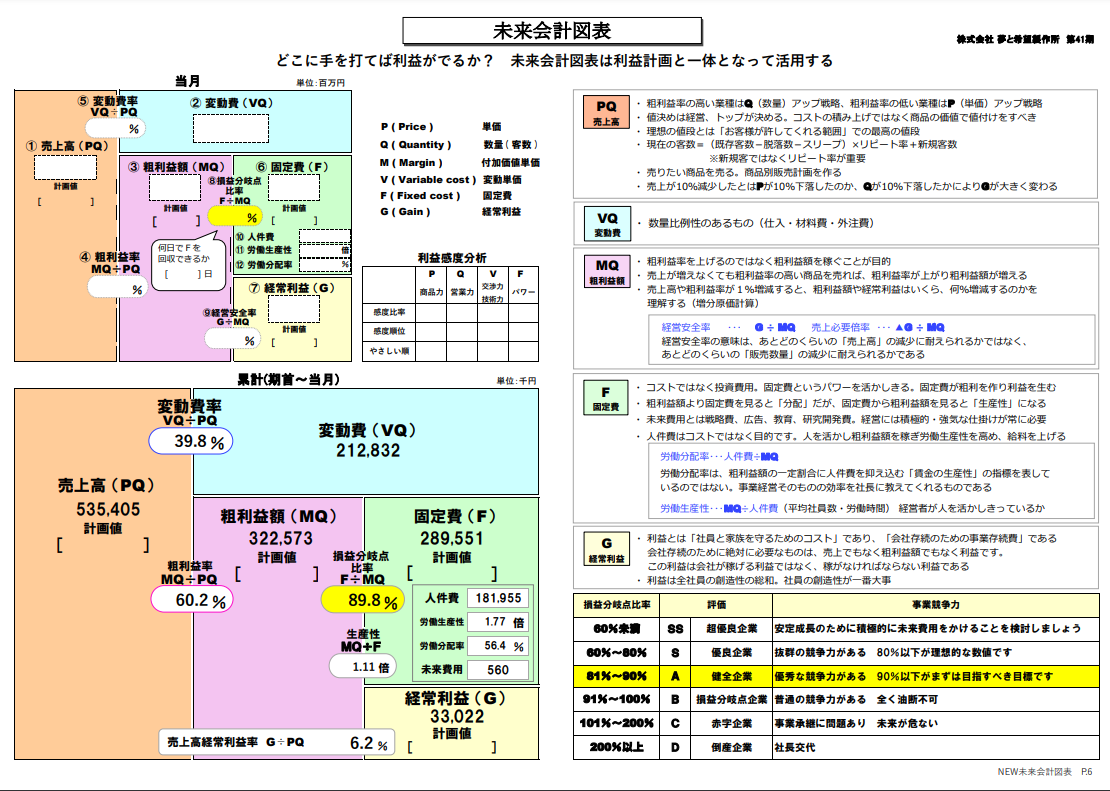Click the ⑫ 労働分配率 % field
The height and width of the screenshot is (791, 1110).
click(325, 264)
